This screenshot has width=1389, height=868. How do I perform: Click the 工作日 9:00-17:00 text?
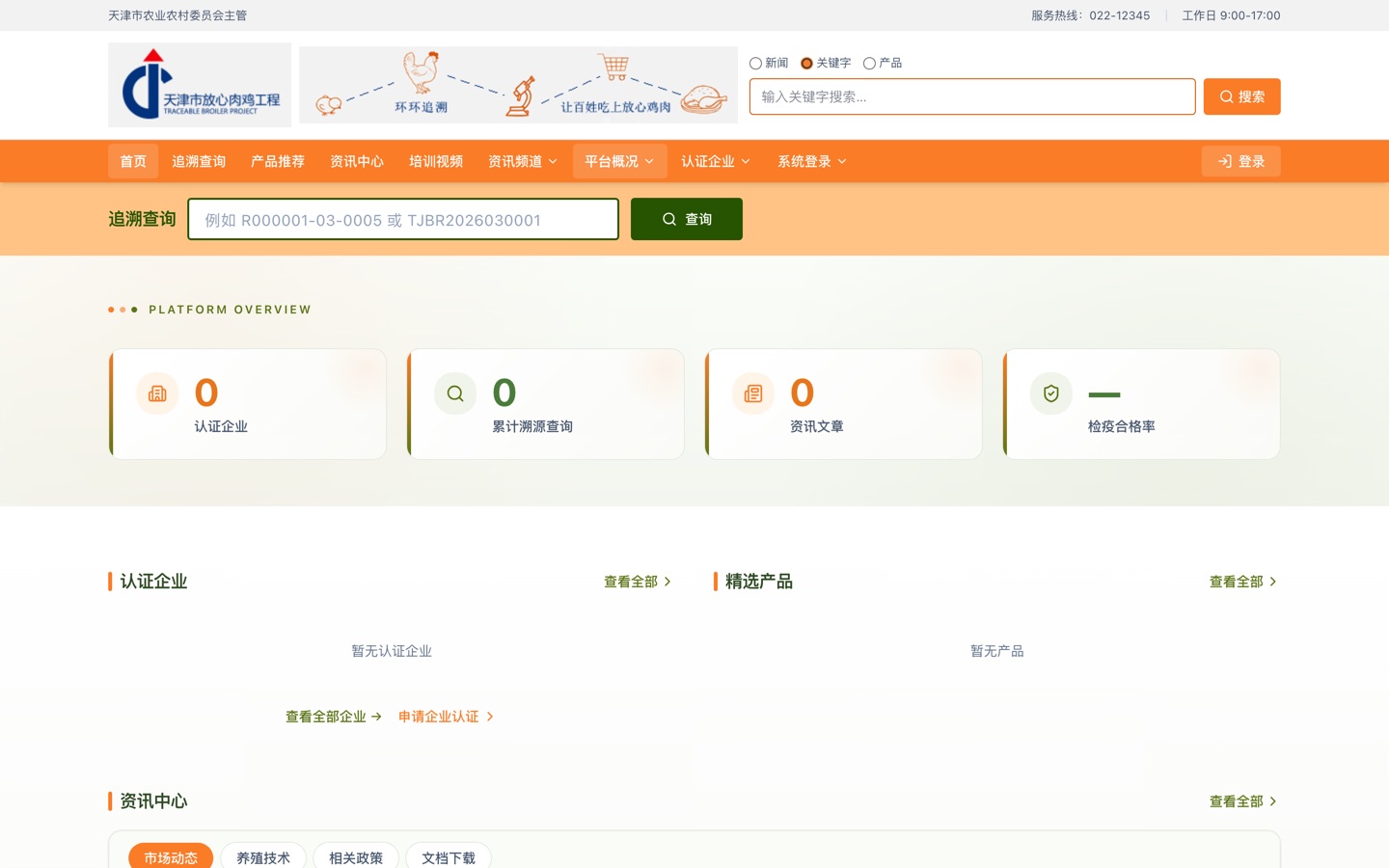click(x=1232, y=15)
